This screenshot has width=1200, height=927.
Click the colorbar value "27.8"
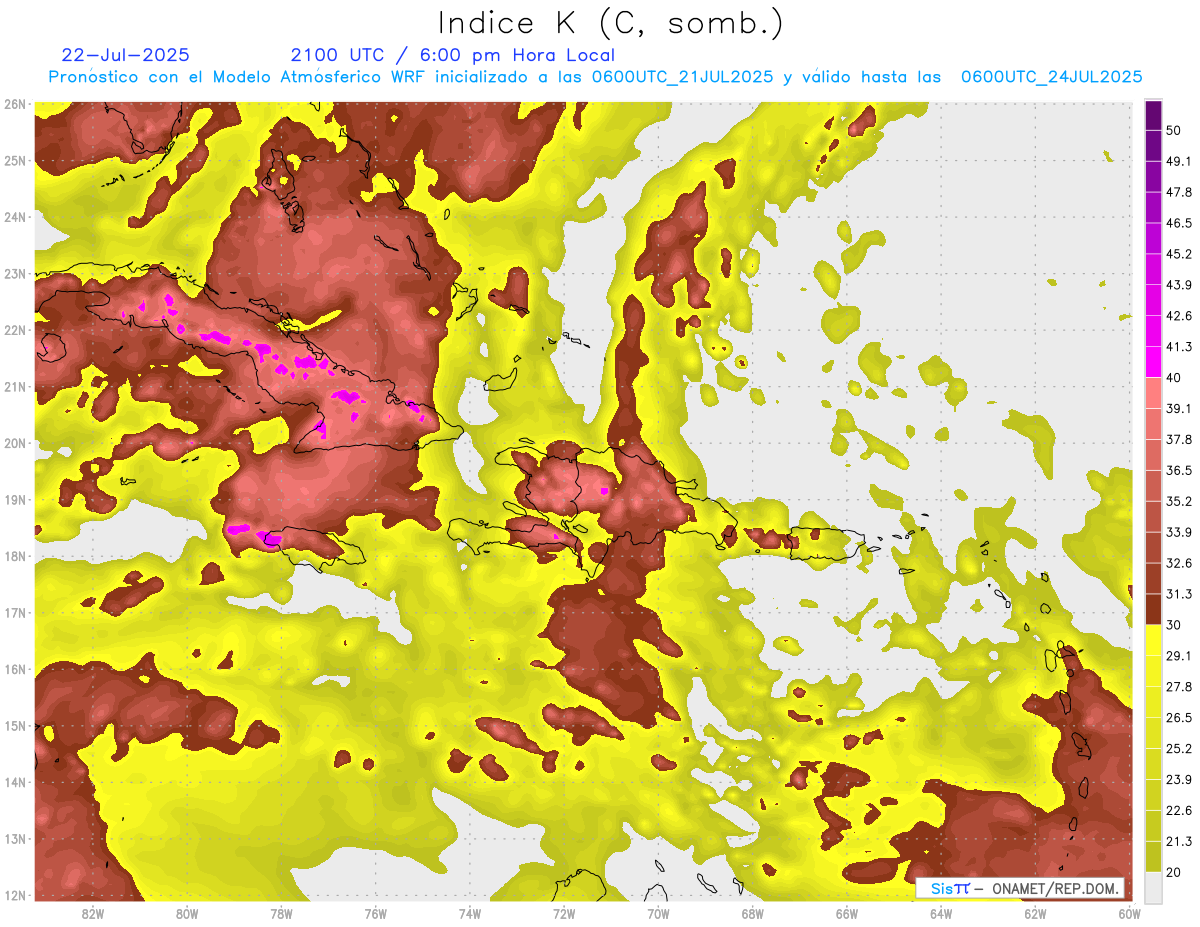[x=1178, y=686]
